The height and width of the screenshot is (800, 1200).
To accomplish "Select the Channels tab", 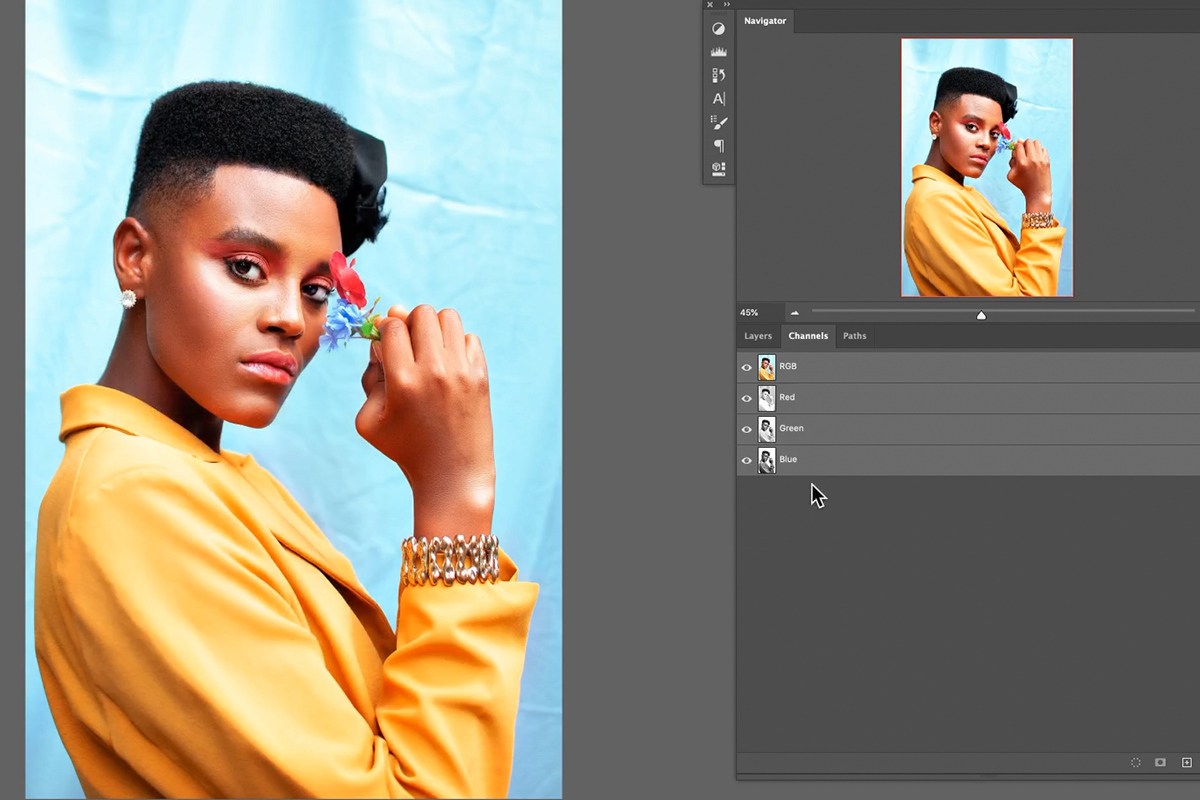I will (x=808, y=336).
